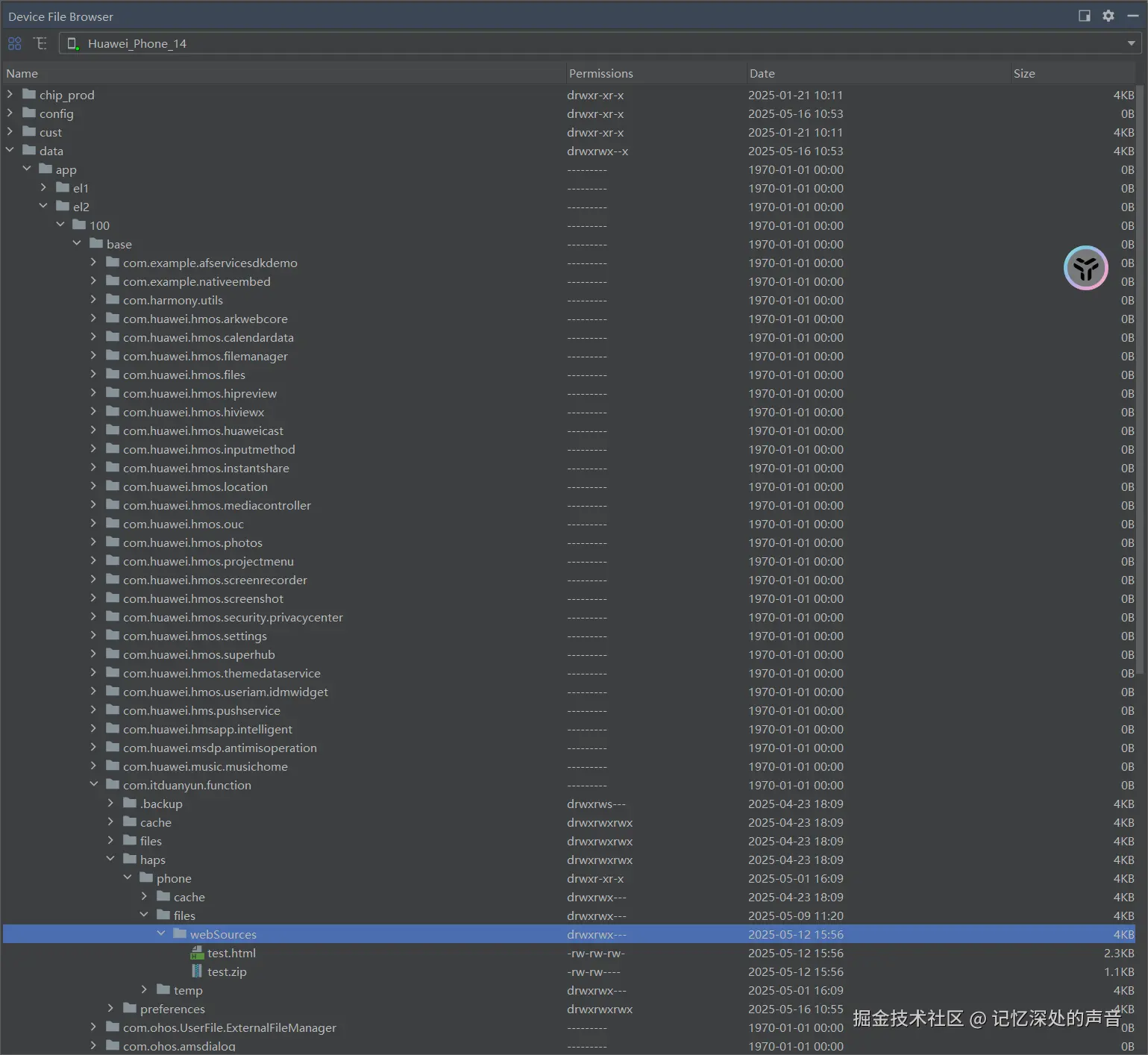Click the round floating assistant icon
Screen dimensions: 1148x1055
tap(1085, 268)
